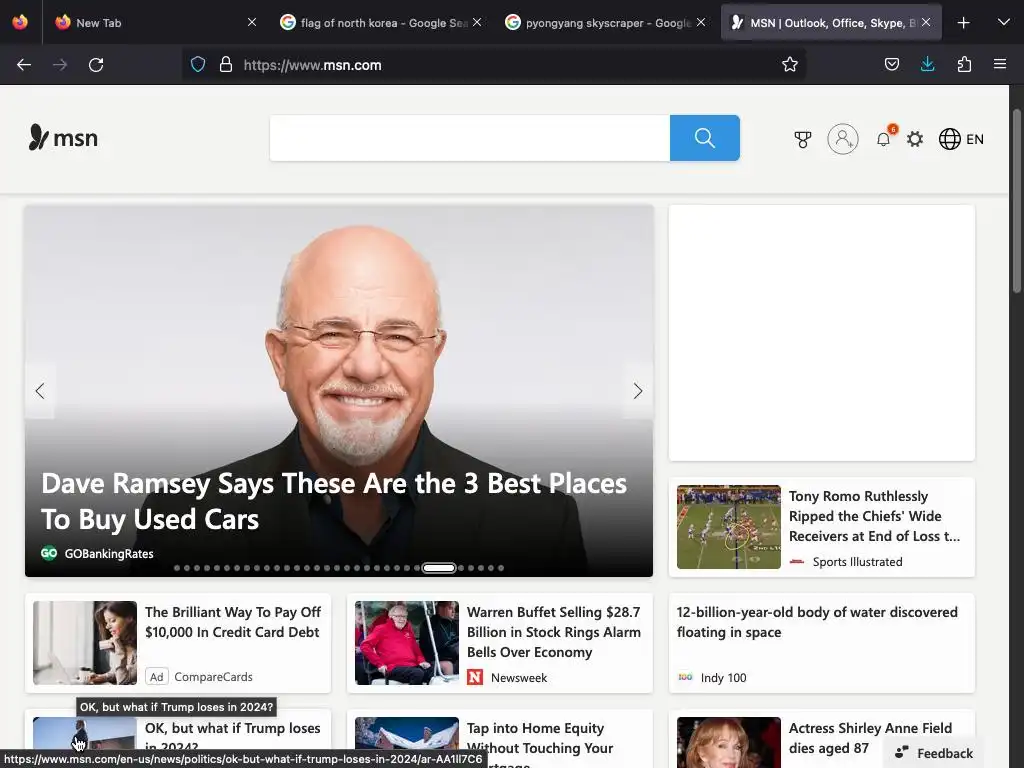Viewport: 1024px width, 768px height.
Task: Open MSN notifications bell
Action: click(884, 139)
